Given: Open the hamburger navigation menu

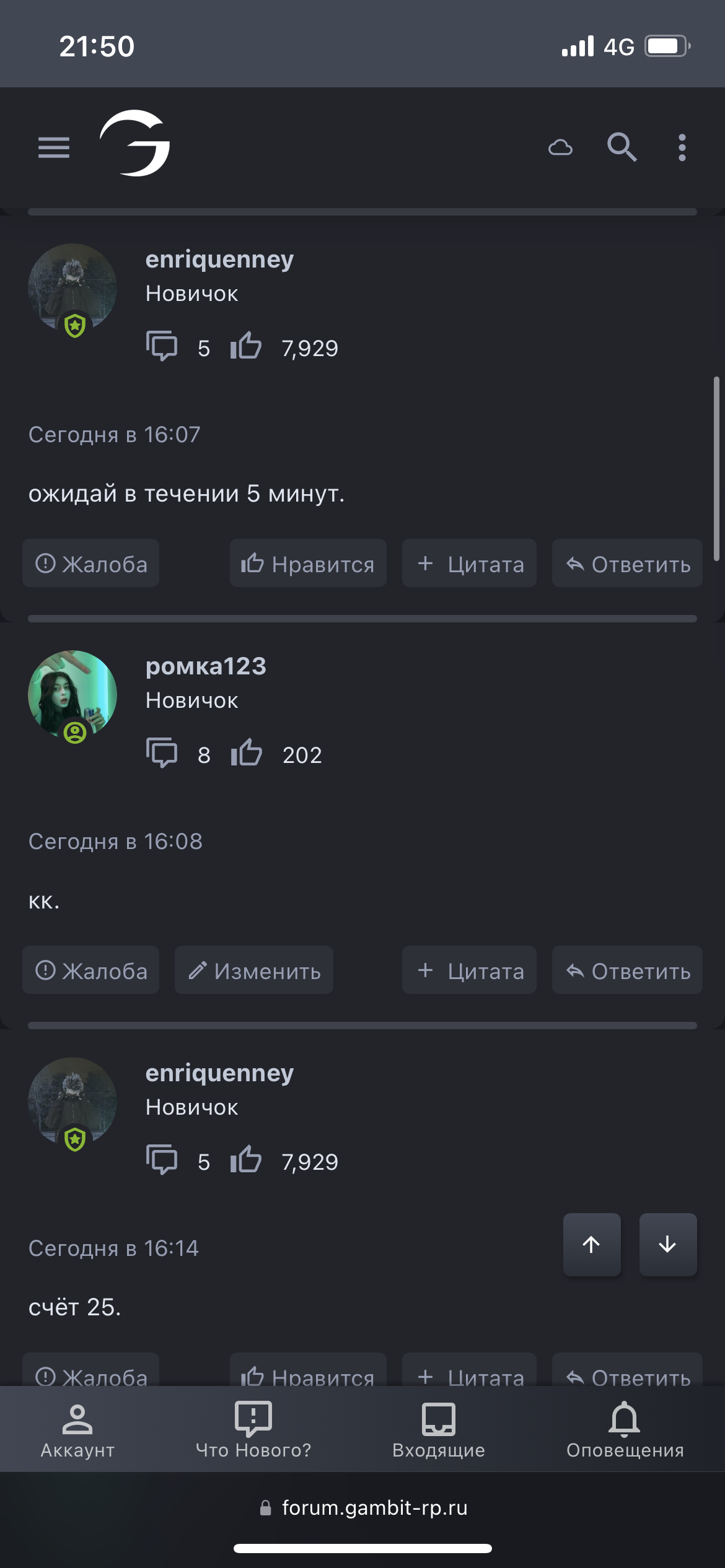Looking at the screenshot, I should [x=54, y=147].
